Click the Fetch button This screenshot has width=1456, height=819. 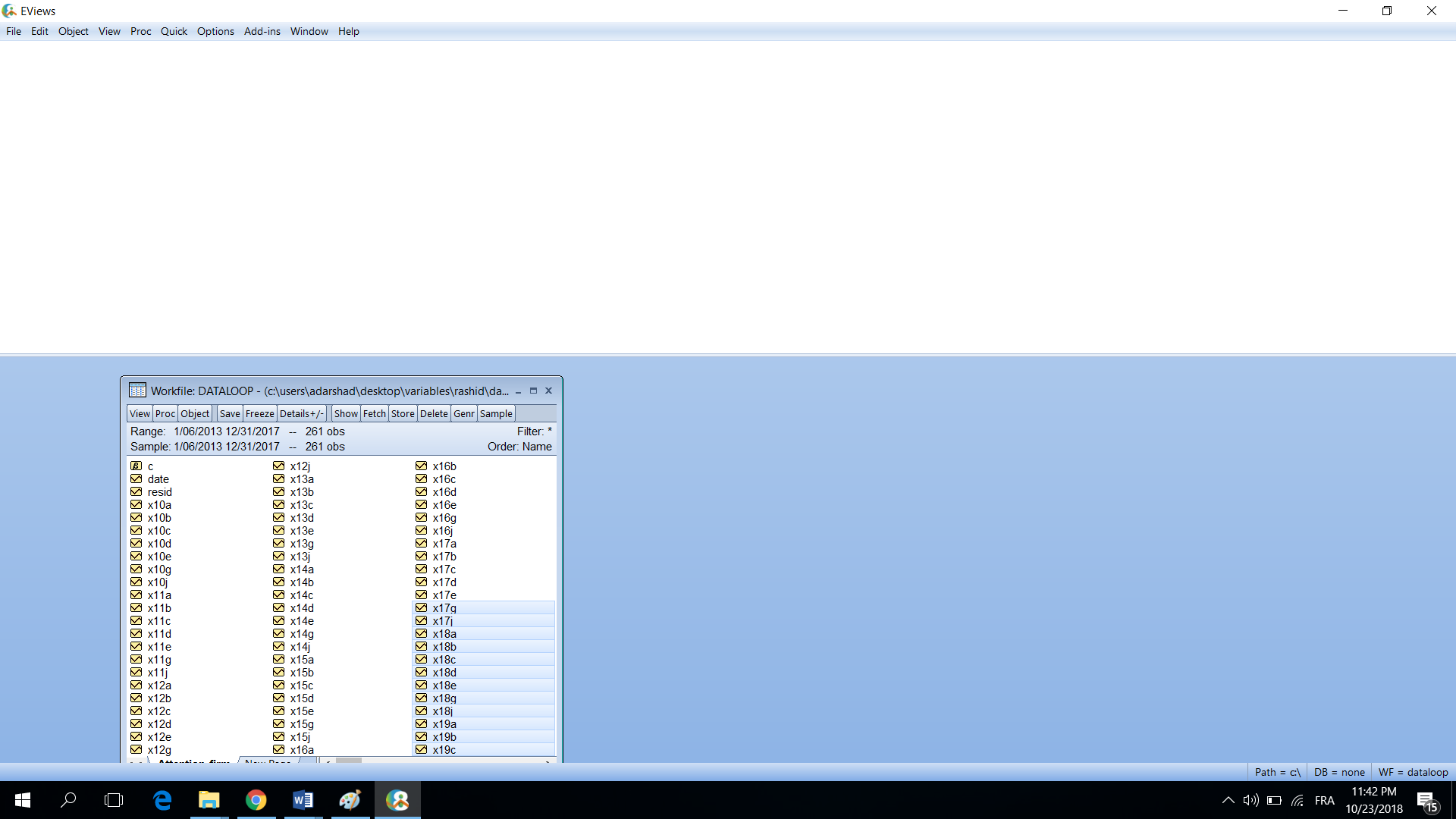375,413
